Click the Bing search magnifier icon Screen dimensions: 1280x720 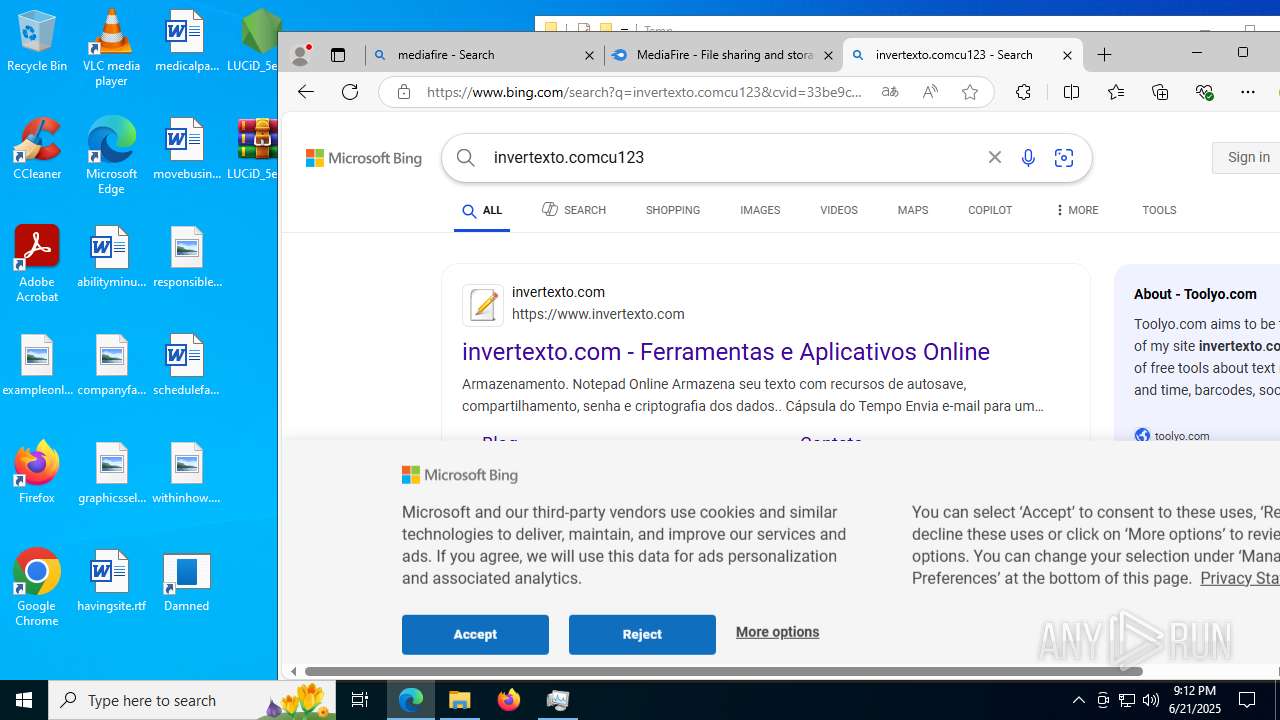point(466,158)
